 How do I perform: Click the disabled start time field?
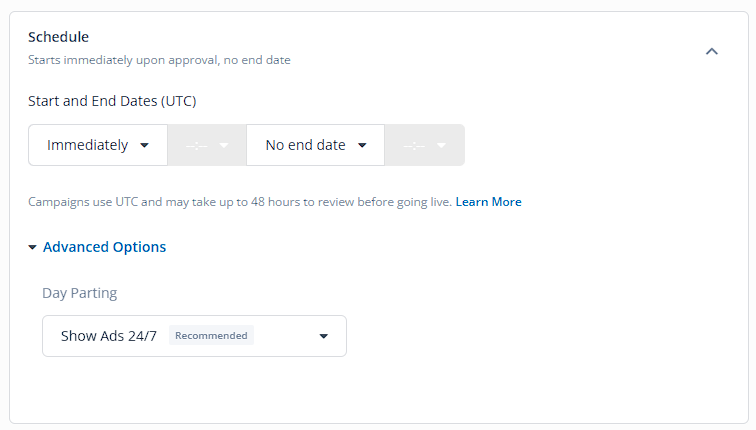207,145
